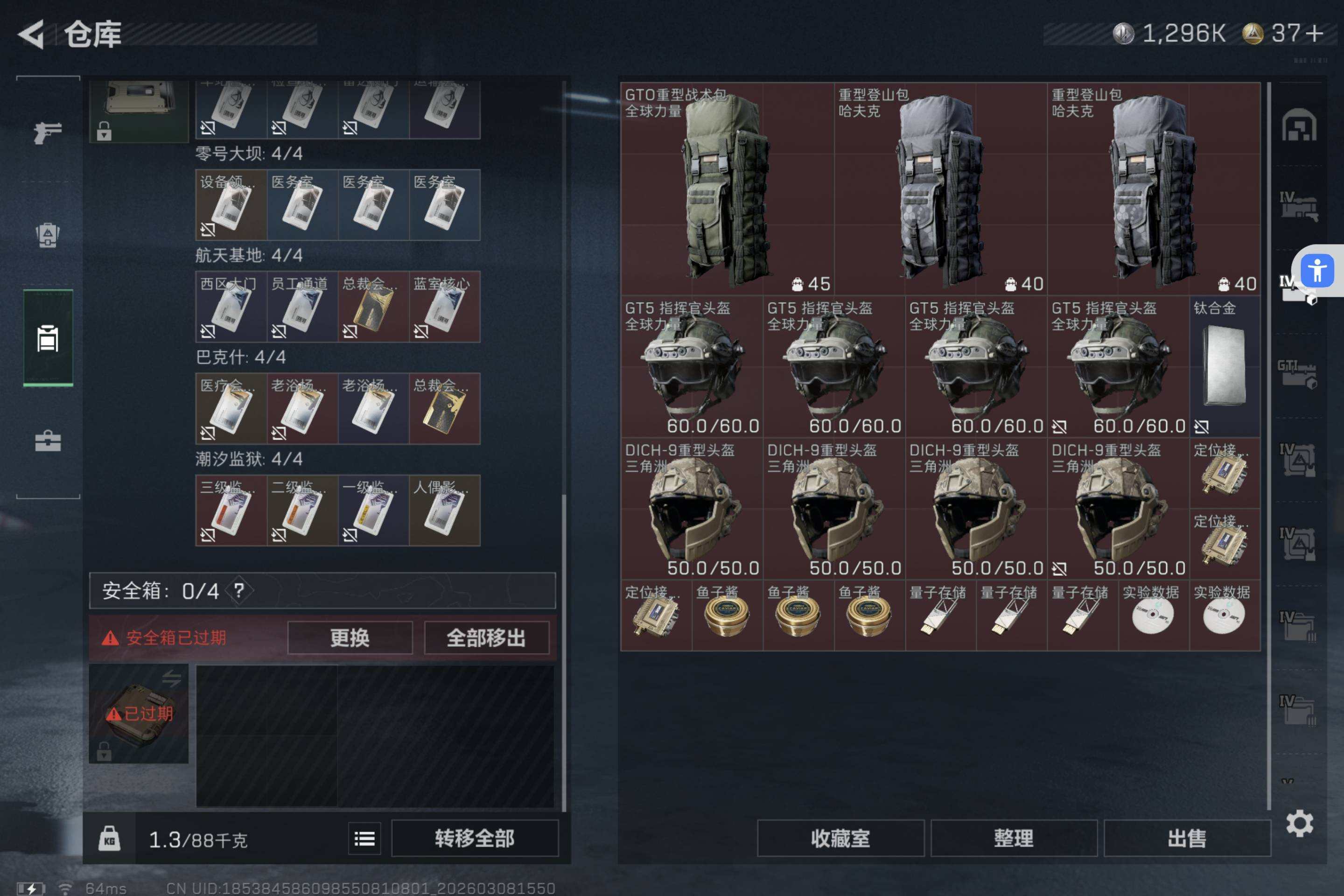This screenshot has width=1344, height=896.
Task: Open the weapons pistol tab in sidebar
Action: [x=48, y=132]
